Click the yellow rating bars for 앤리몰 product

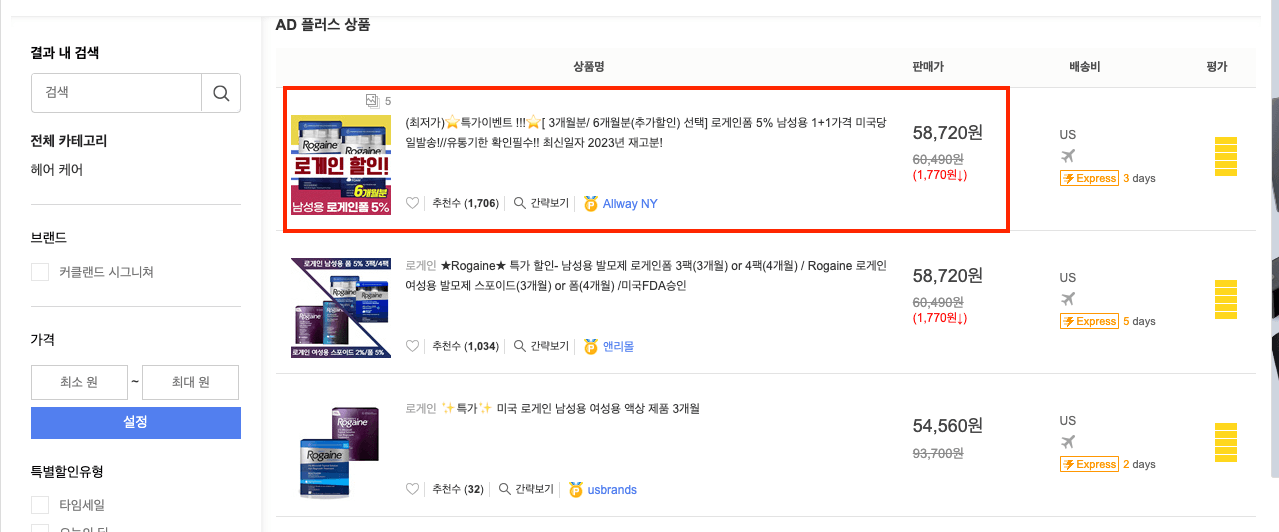pyautogui.click(x=1226, y=301)
